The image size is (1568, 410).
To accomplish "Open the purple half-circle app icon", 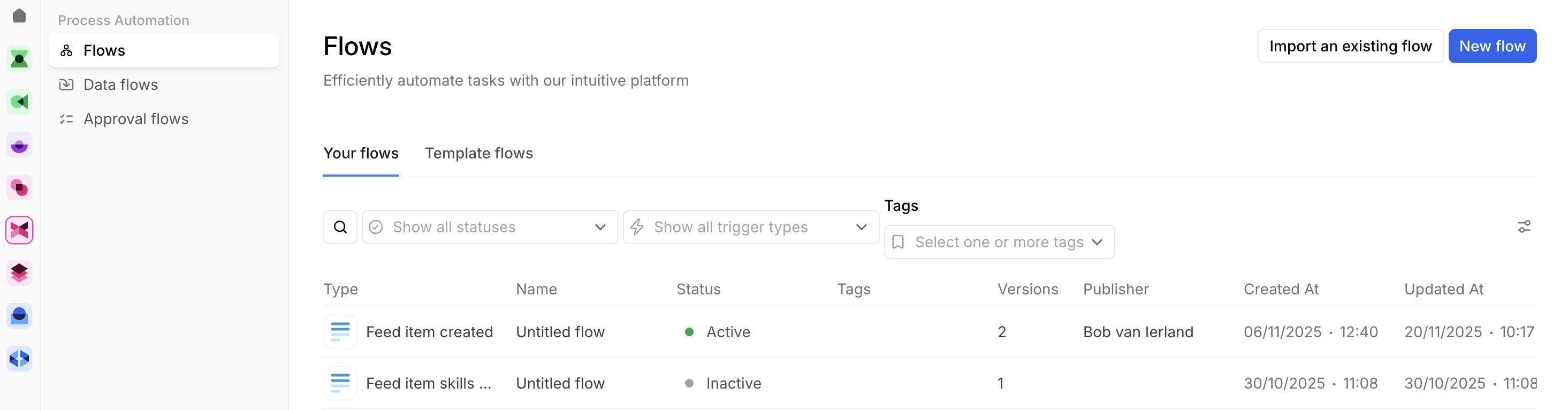I will pos(19,145).
